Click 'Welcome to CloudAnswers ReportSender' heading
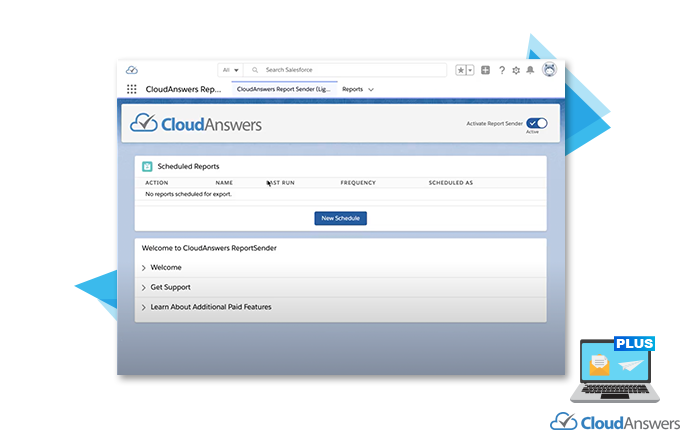 pos(209,248)
